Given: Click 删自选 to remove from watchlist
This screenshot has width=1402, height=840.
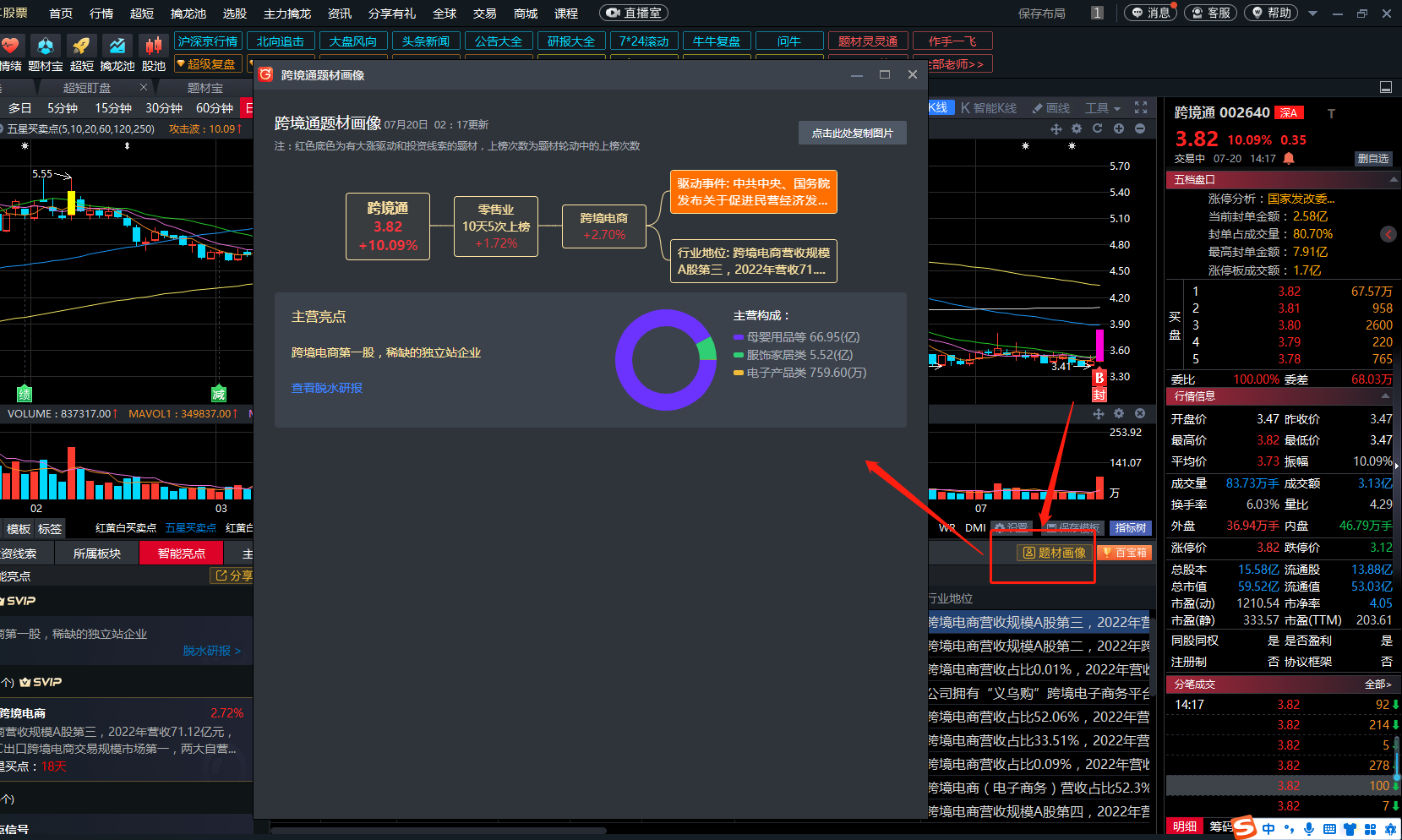Looking at the screenshot, I should click(1373, 158).
